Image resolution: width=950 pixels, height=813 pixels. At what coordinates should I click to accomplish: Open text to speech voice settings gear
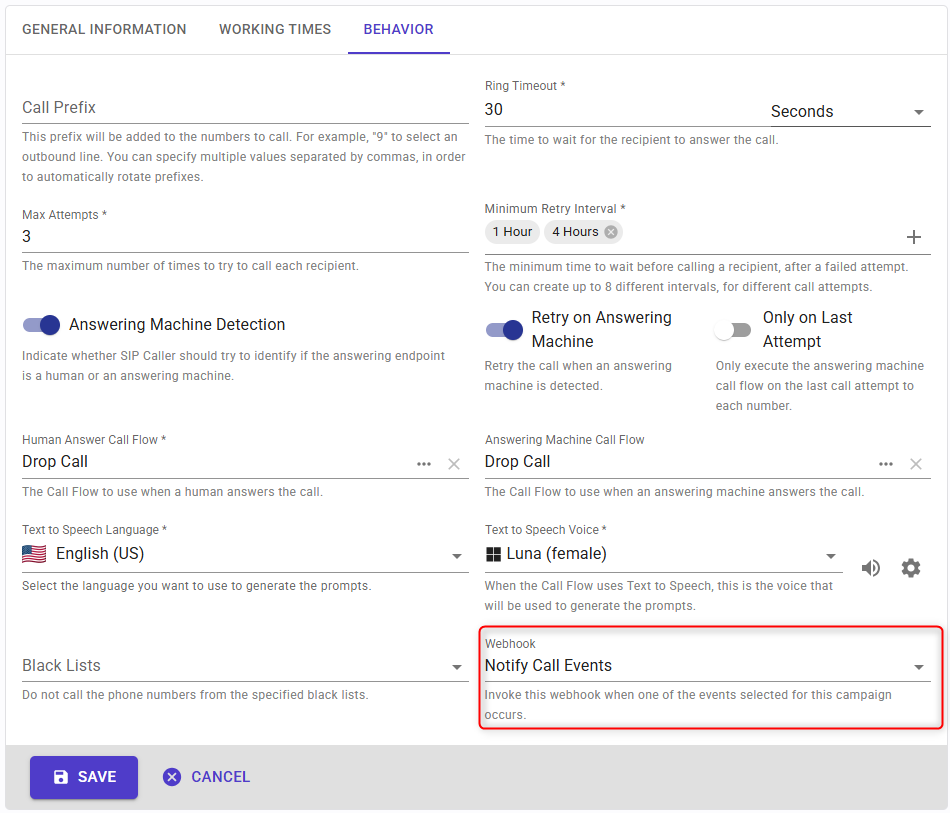(910, 568)
